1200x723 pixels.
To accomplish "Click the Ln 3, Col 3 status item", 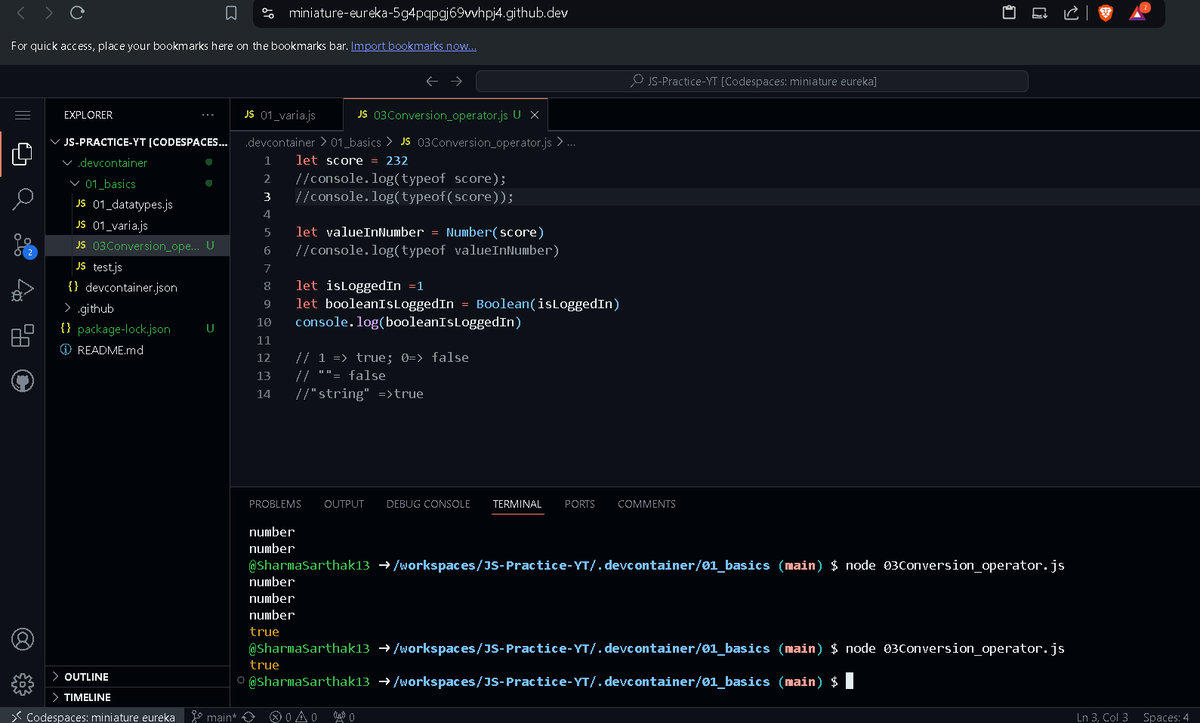I will (x=1102, y=716).
